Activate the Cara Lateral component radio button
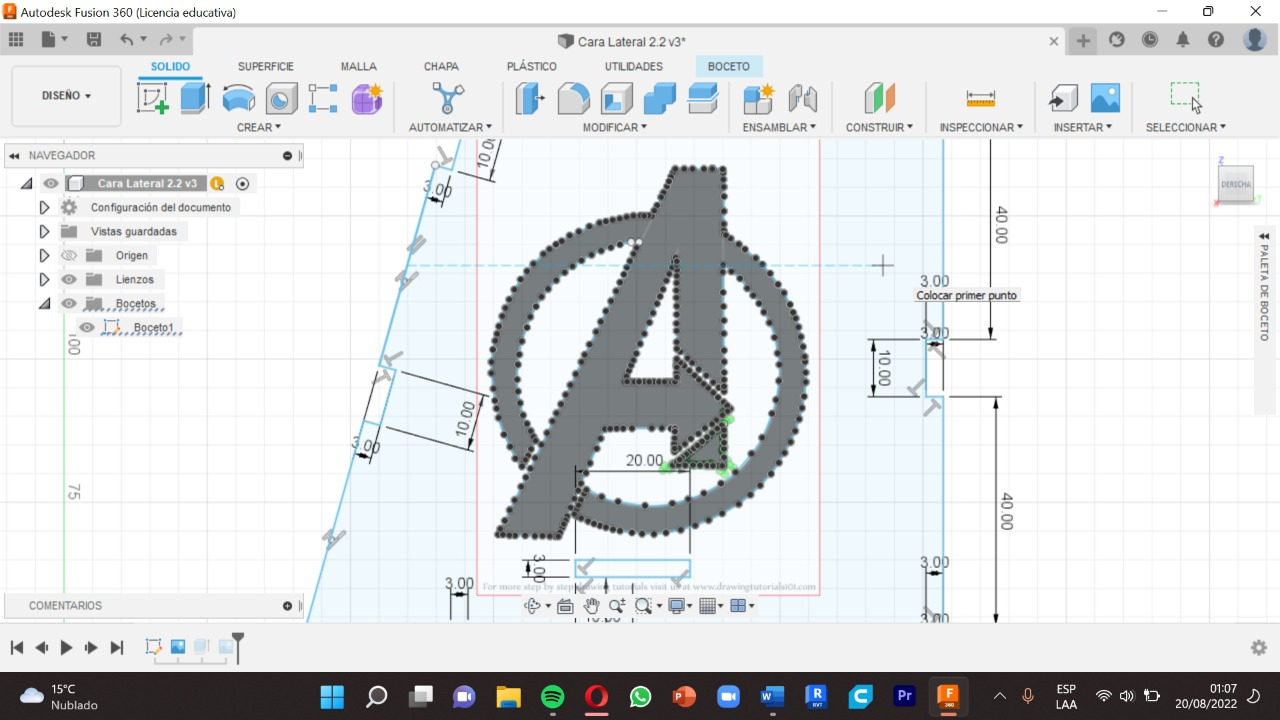The height and width of the screenshot is (720, 1280). 242,184
